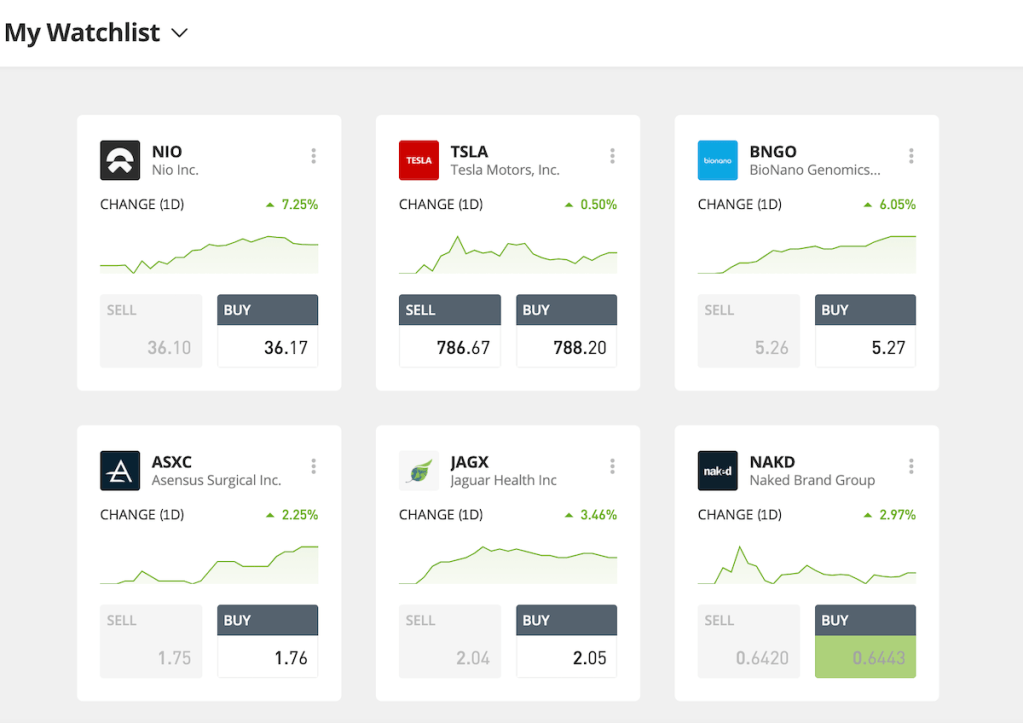This screenshot has width=1023, height=723.
Task: Click the Jaguar Health leaf logo
Action: tap(418, 470)
